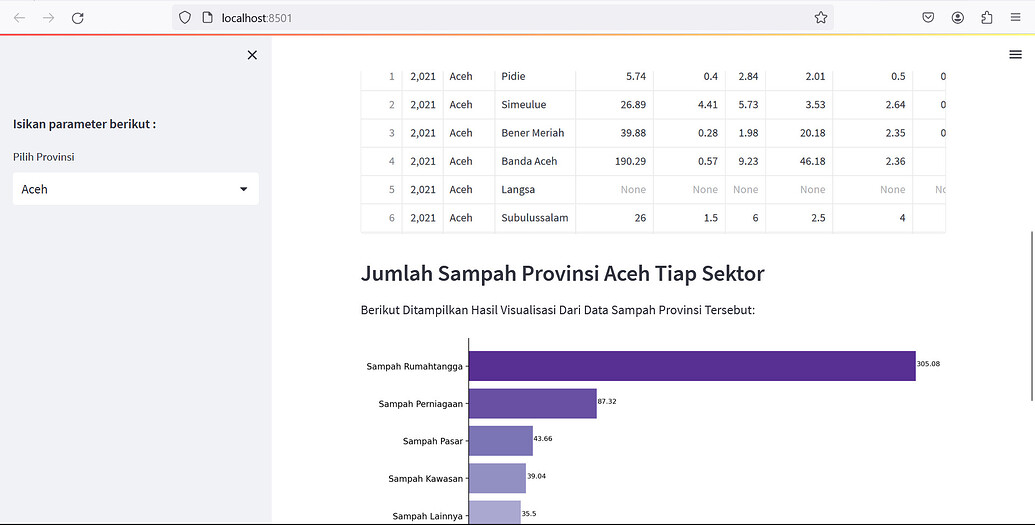
Task: Click the site information page icon
Action: tap(207, 18)
